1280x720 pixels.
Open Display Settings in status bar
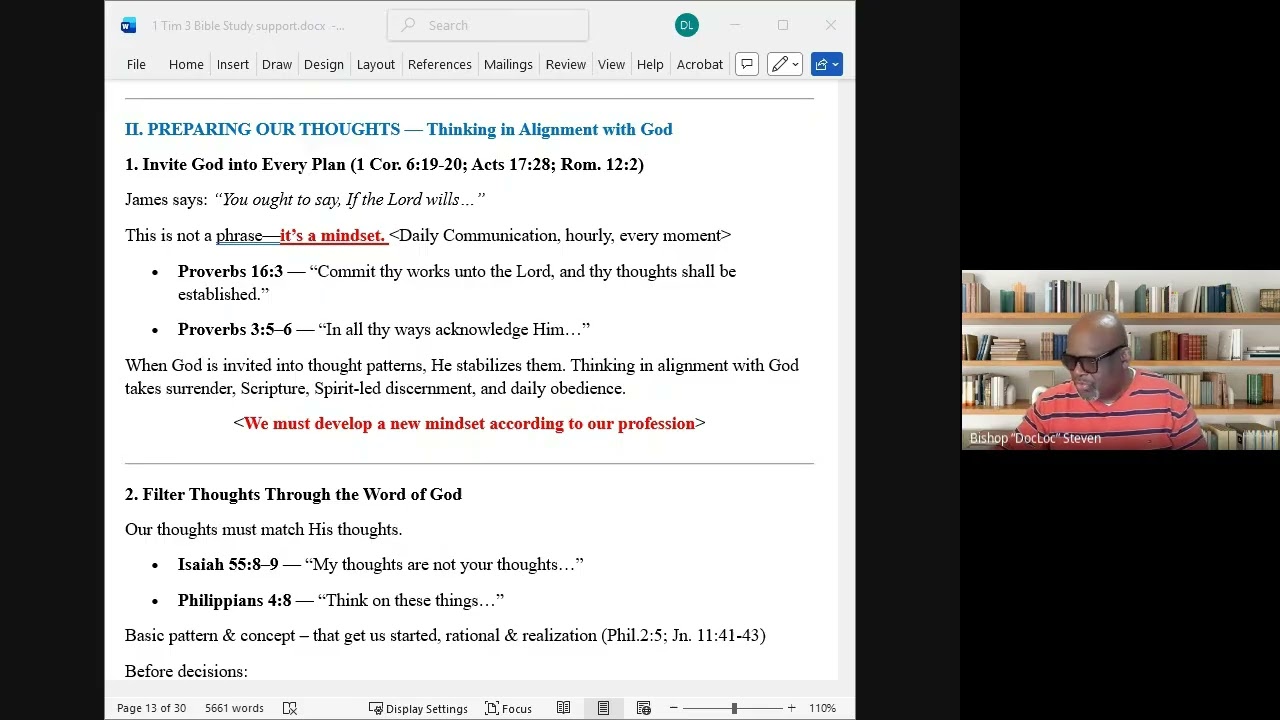tap(418, 708)
